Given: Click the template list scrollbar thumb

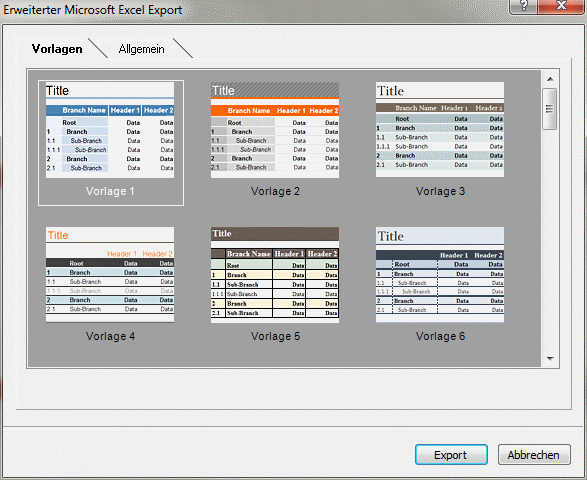Looking at the screenshot, I should point(550,109).
